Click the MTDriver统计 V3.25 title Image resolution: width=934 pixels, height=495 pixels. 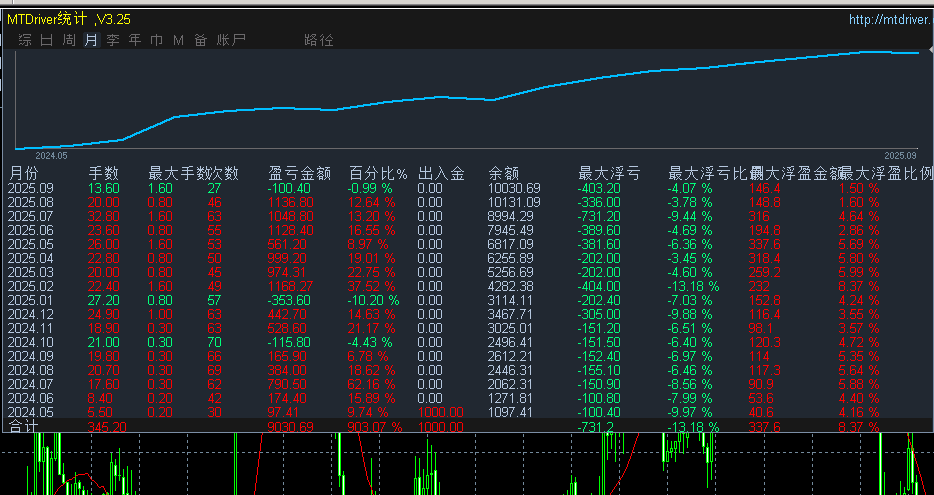(x=68, y=19)
